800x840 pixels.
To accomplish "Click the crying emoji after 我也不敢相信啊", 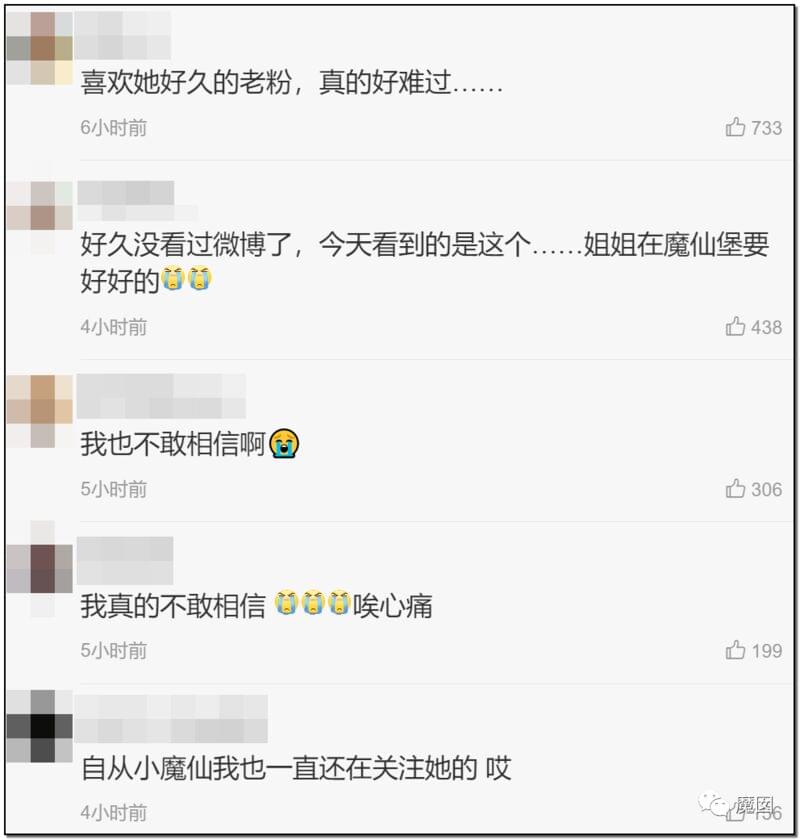I will click(x=284, y=443).
